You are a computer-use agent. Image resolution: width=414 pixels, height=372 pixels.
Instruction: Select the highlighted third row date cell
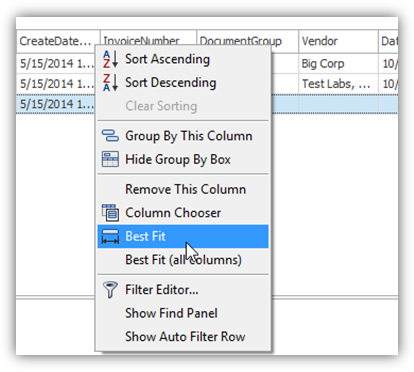56,104
